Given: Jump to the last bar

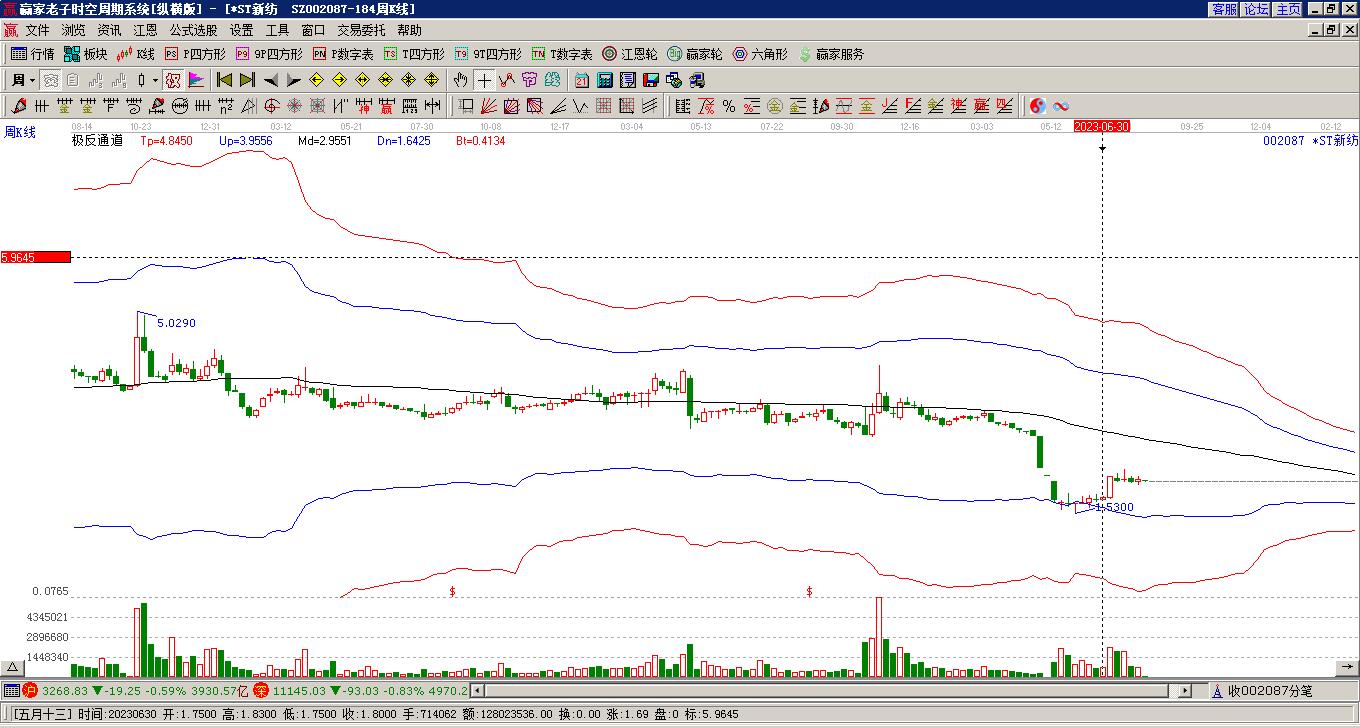Looking at the screenshot, I should coord(247,80).
